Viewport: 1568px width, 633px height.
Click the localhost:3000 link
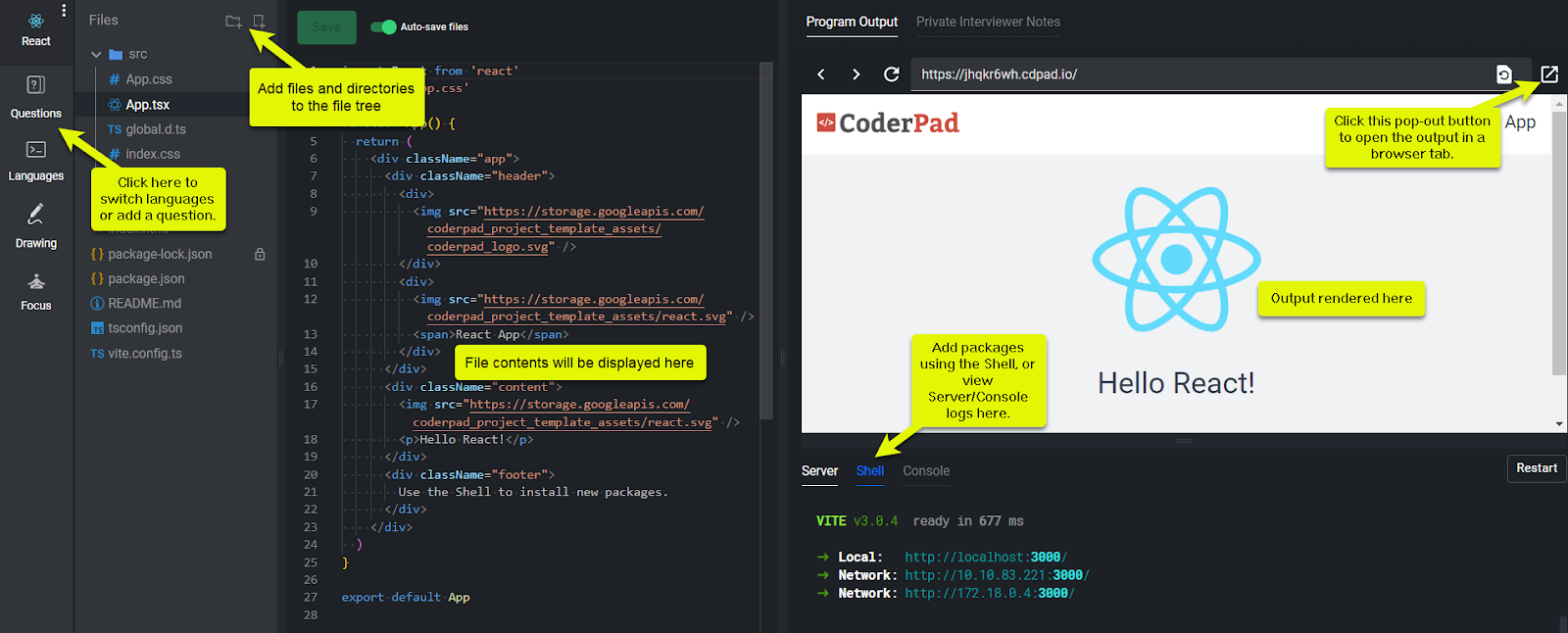985,558
